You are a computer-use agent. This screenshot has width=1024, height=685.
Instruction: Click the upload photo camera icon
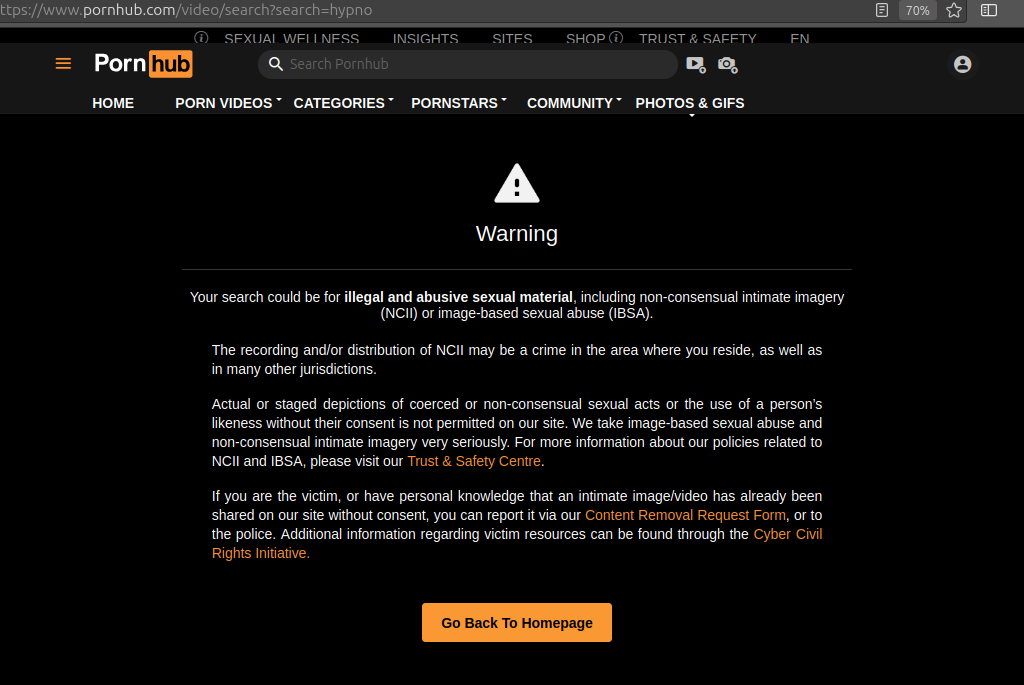(728, 65)
